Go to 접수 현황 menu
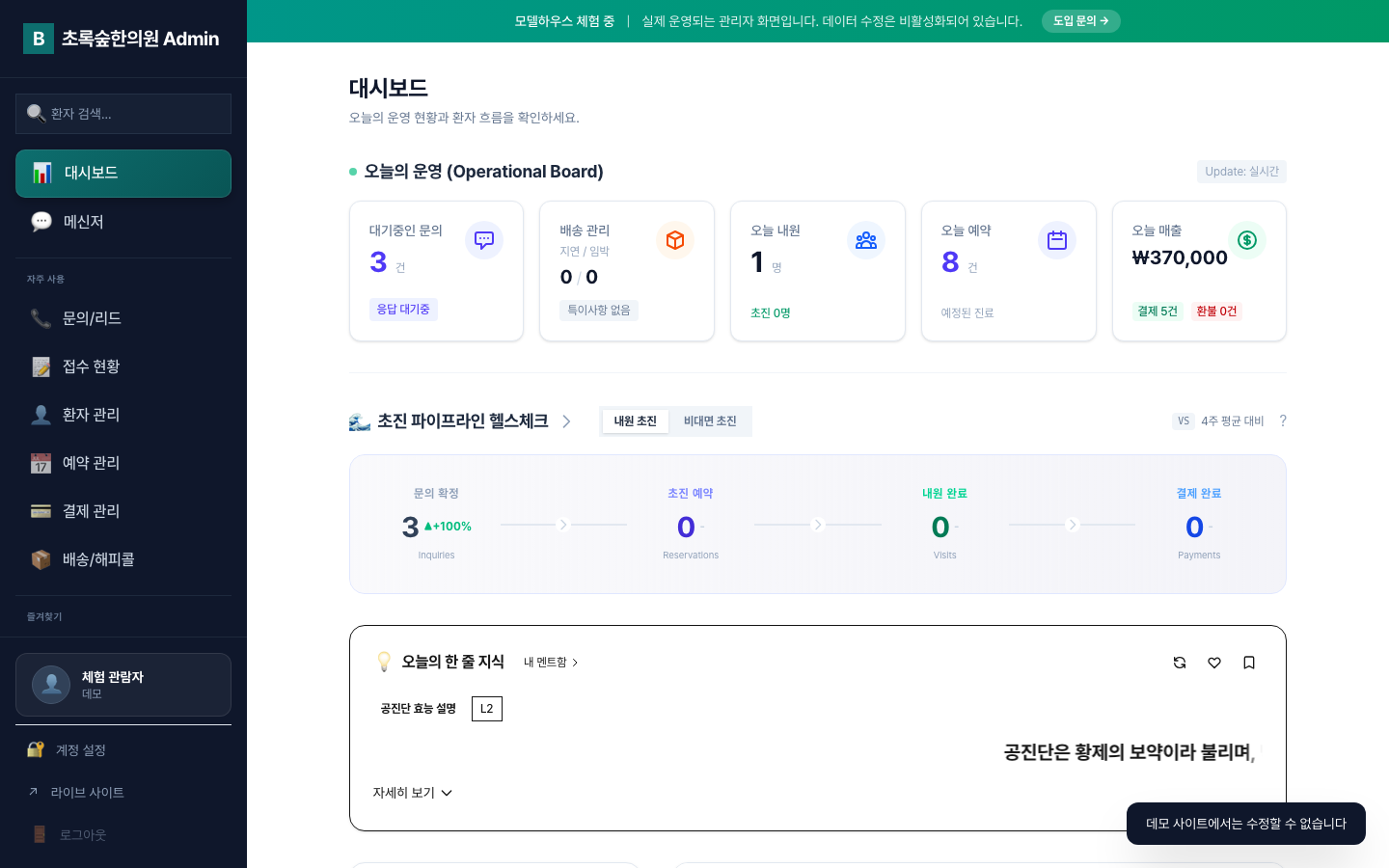Image resolution: width=1389 pixels, height=868 pixels. point(123,366)
